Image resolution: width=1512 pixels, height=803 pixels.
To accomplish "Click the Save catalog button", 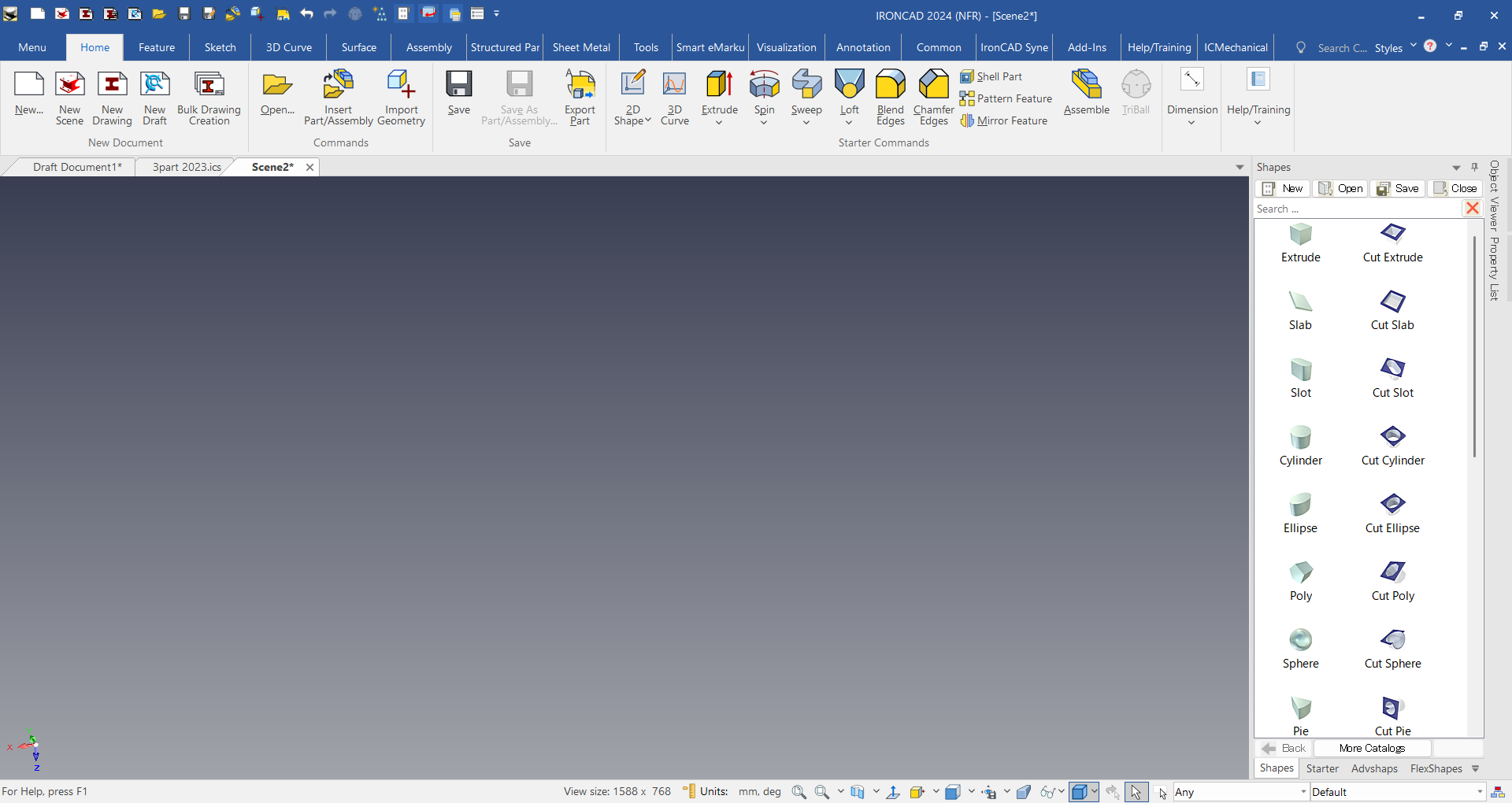I will coord(1398,188).
